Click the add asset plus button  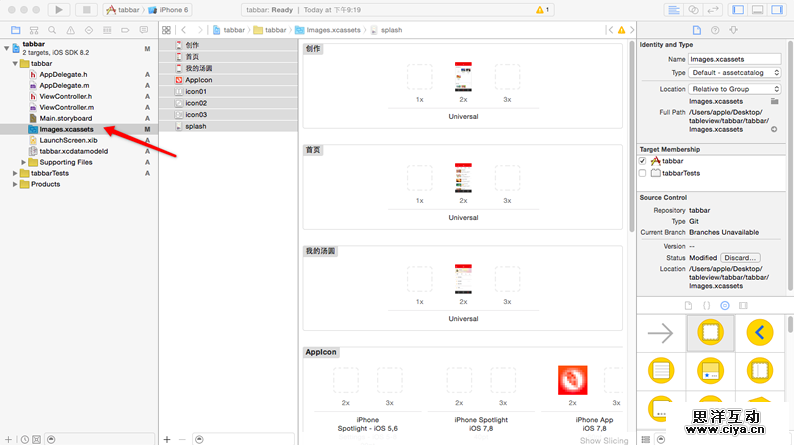pos(167,439)
